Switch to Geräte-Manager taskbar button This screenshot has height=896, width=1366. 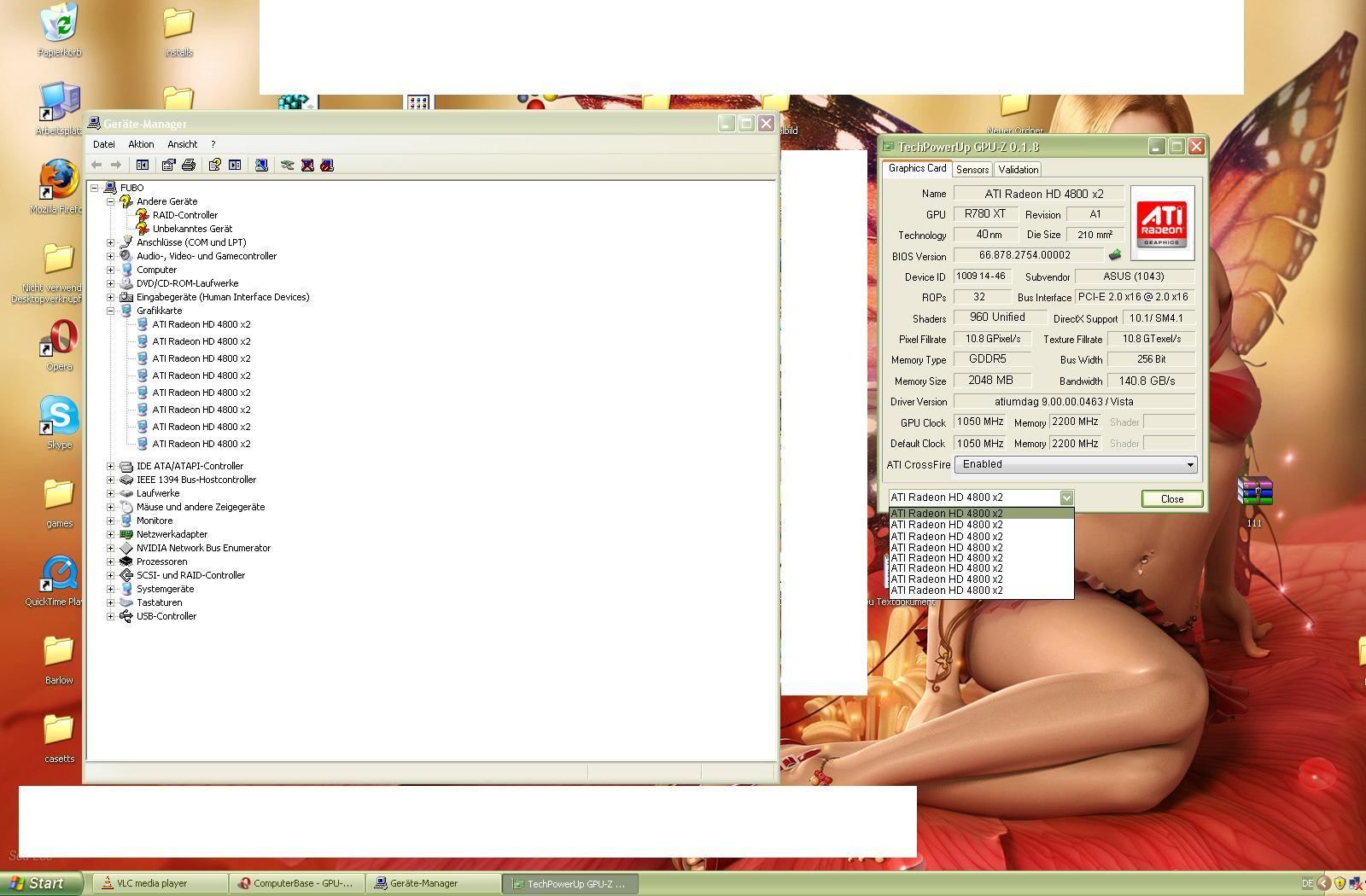click(434, 883)
